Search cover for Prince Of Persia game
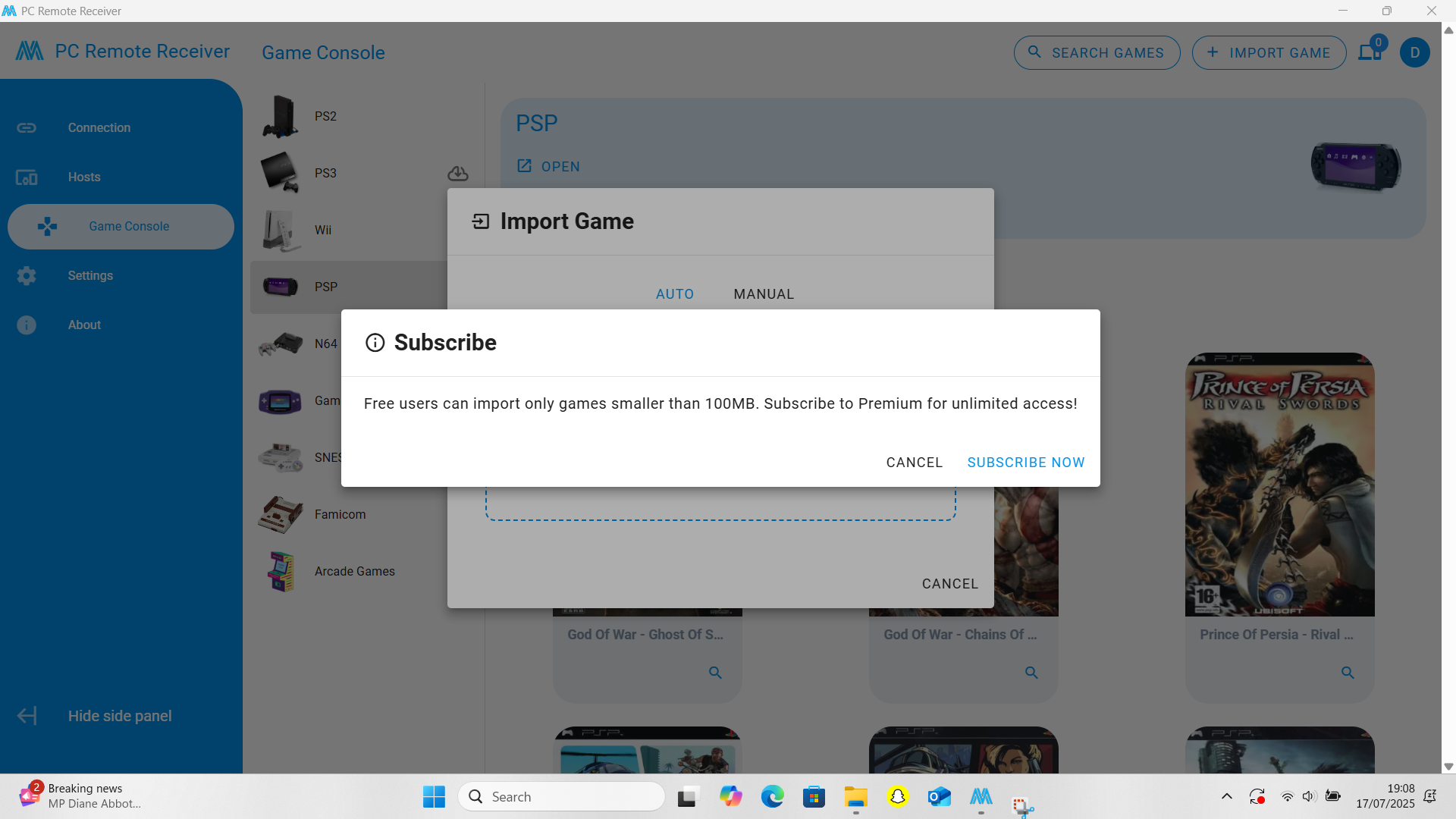The image size is (1456, 819). pyautogui.click(x=1347, y=673)
